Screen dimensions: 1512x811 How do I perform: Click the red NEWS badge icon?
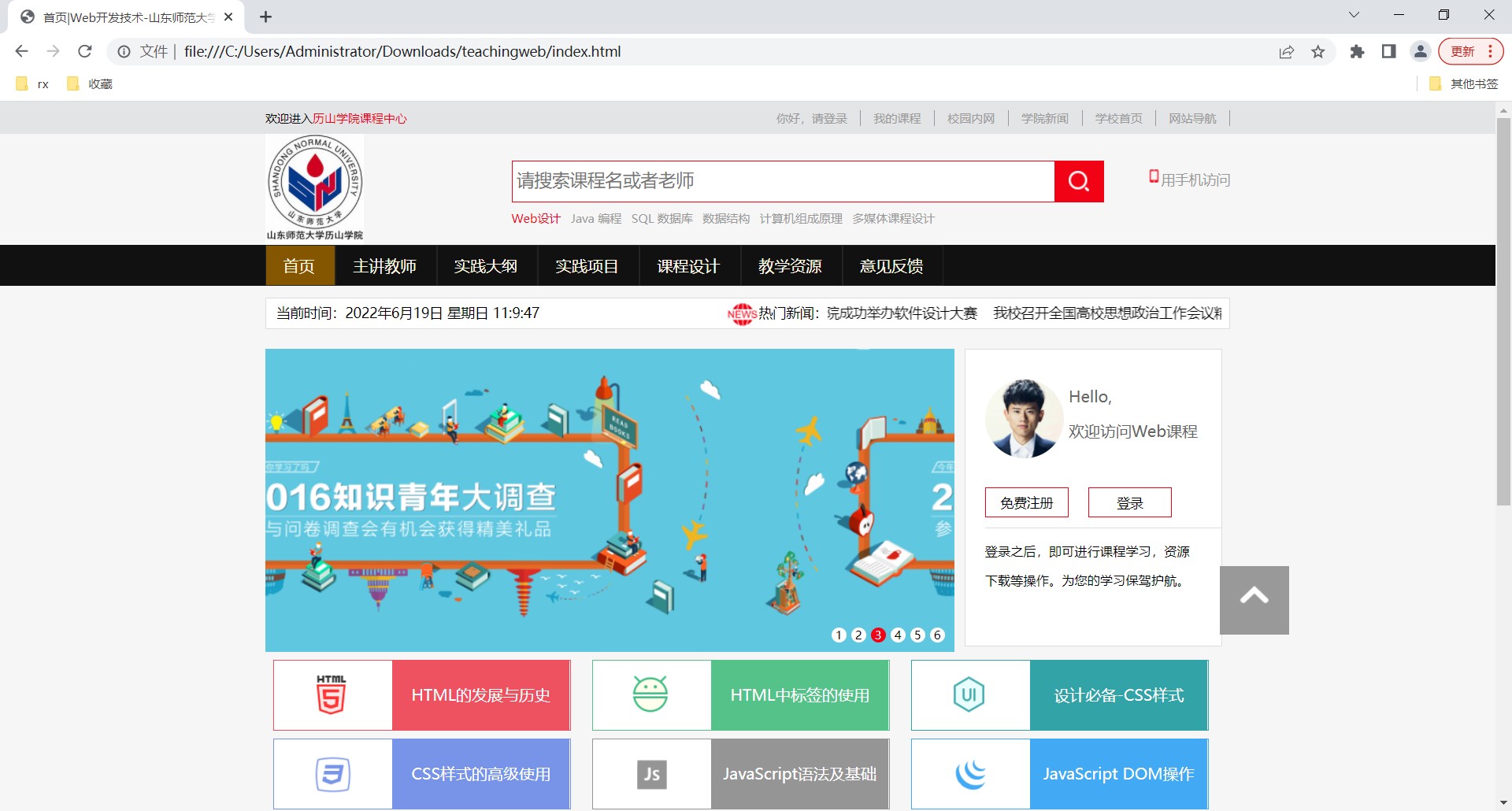[742, 313]
